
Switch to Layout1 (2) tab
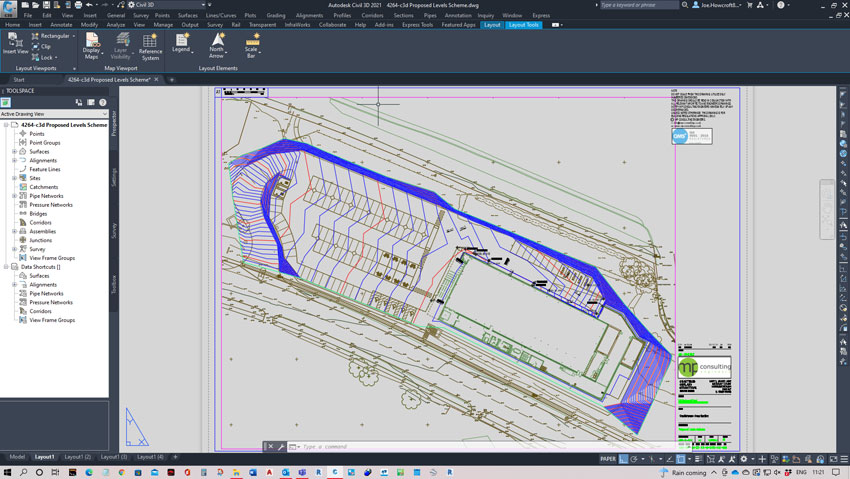(78, 457)
